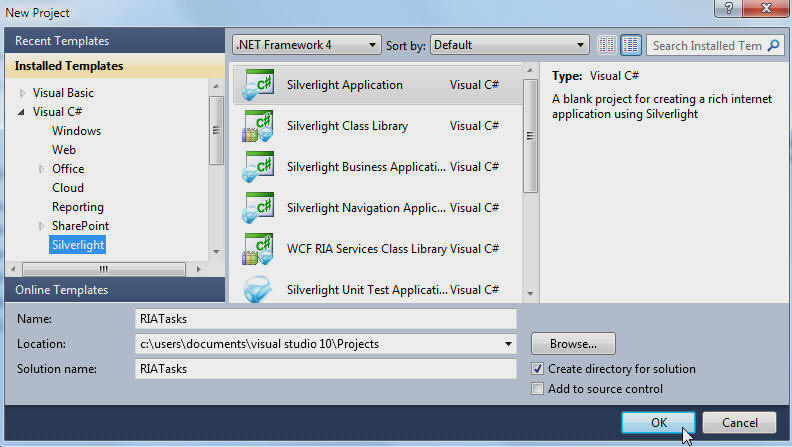The image size is (792, 447).
Task: Click the tree scroll left arrow
Action: (x=14, y=269)
